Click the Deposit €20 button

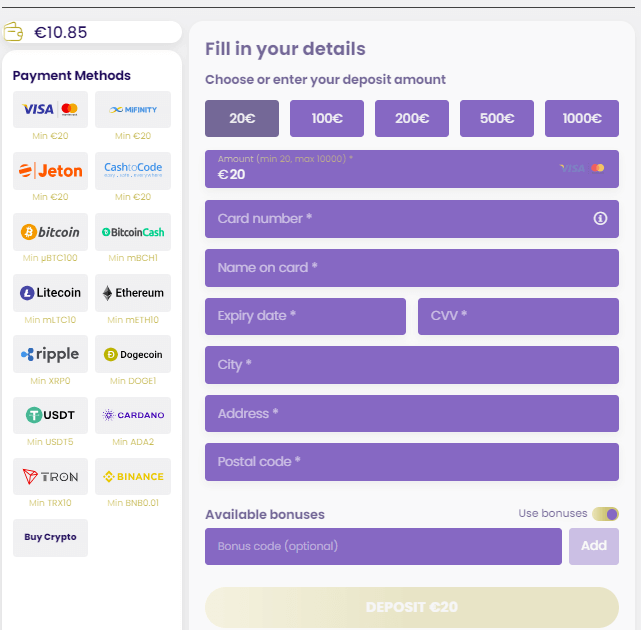(412, 607)
